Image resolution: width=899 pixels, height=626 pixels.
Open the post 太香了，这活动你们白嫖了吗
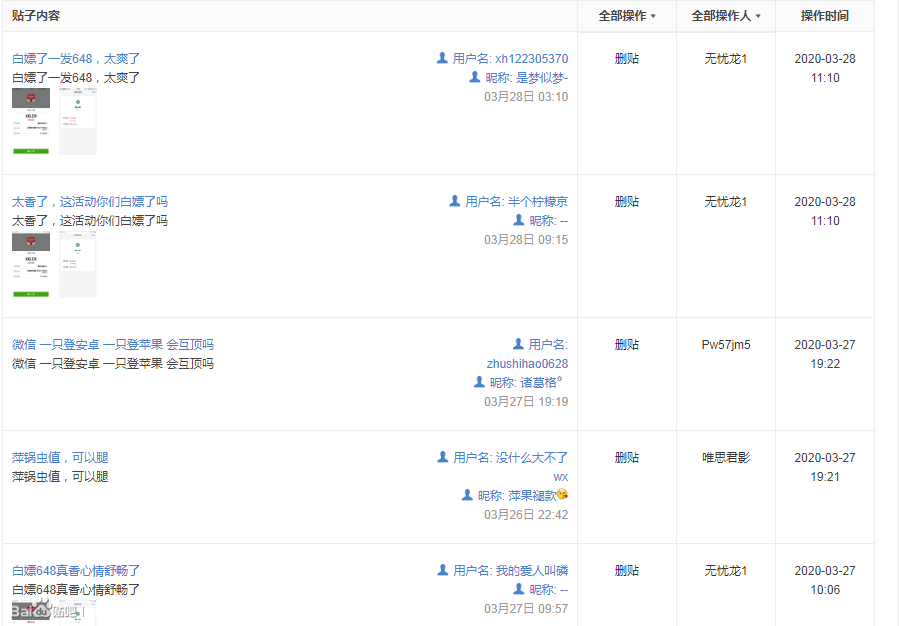[90, 202]
